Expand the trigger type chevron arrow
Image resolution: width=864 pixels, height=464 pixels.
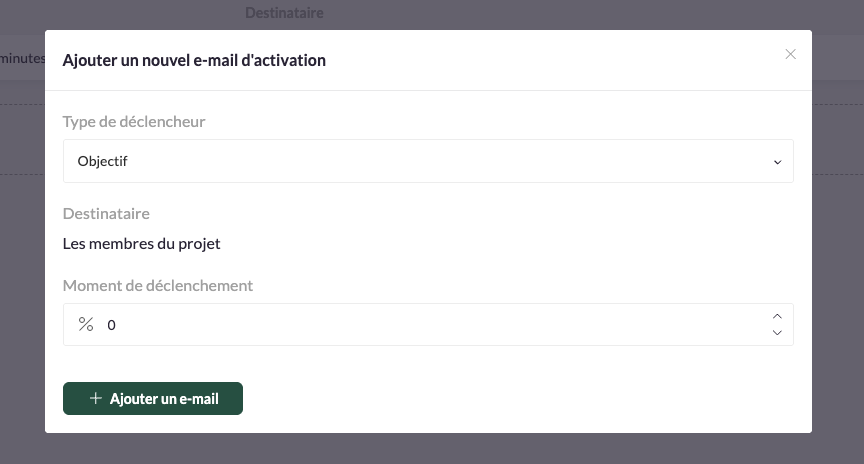click(777, 162)
